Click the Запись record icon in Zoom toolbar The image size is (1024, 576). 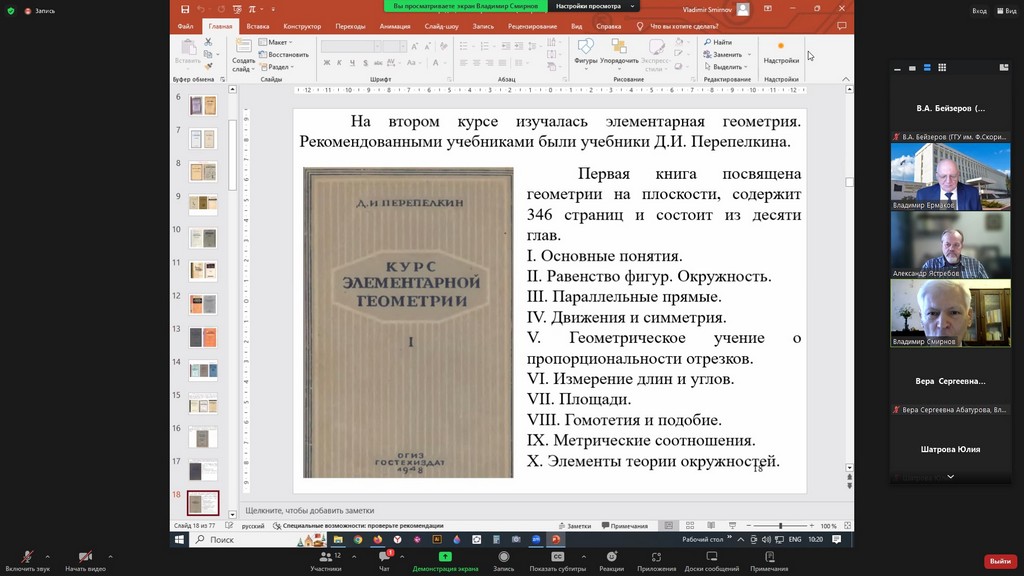tap(503, 559)
